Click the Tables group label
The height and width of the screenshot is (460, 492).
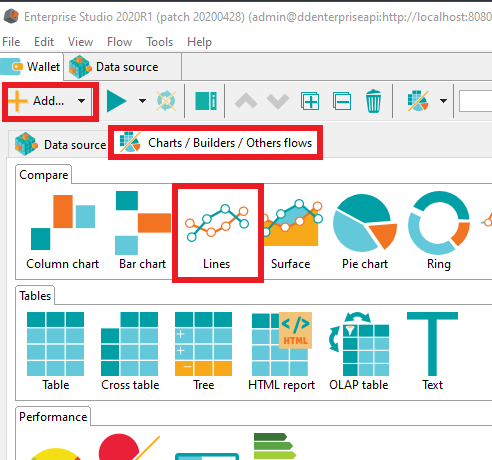tap(35, 296)
